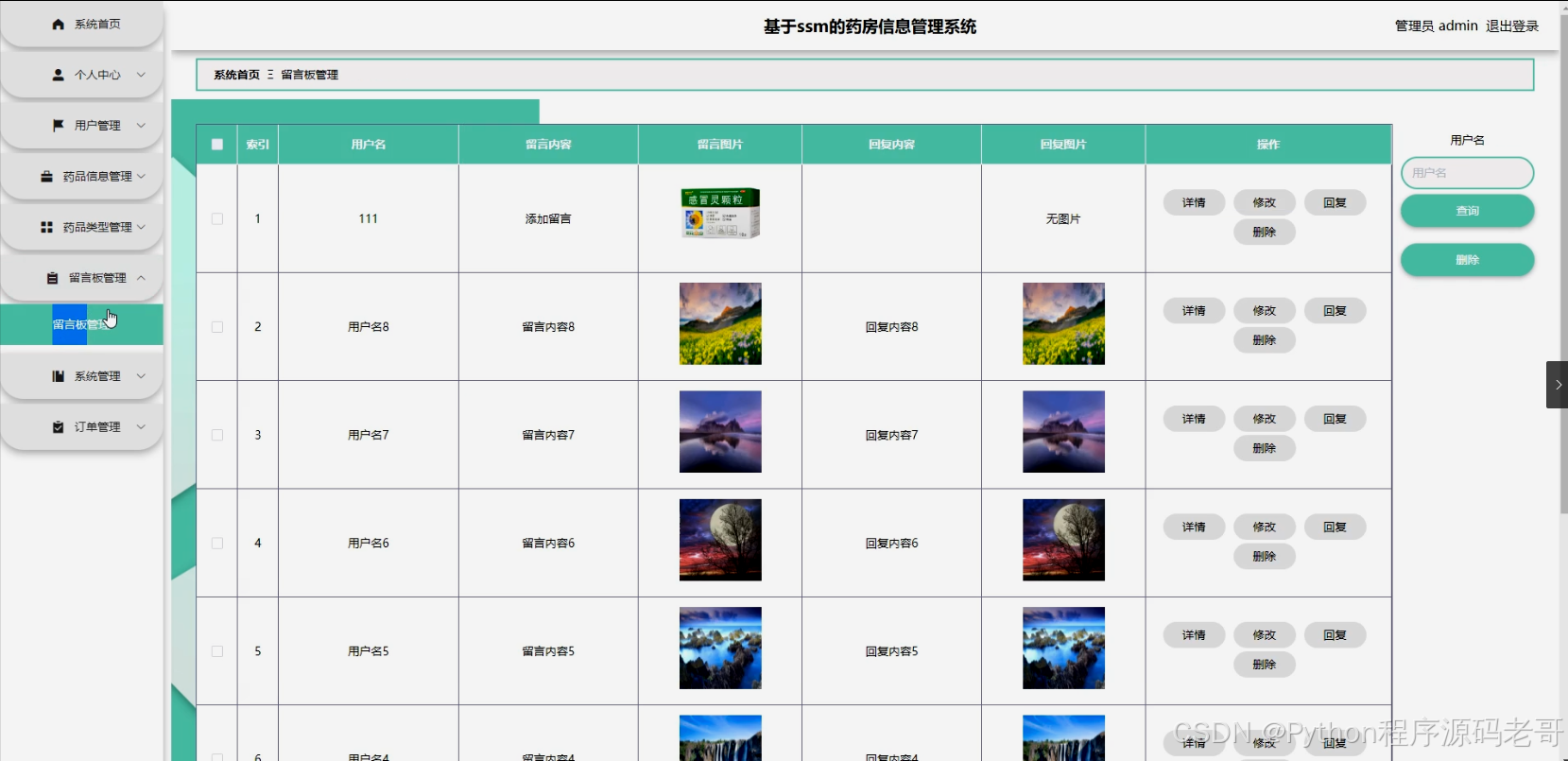Click 修改 for the 用户名7 row
1568x761 pixels.
click(x=1265, y=419)
